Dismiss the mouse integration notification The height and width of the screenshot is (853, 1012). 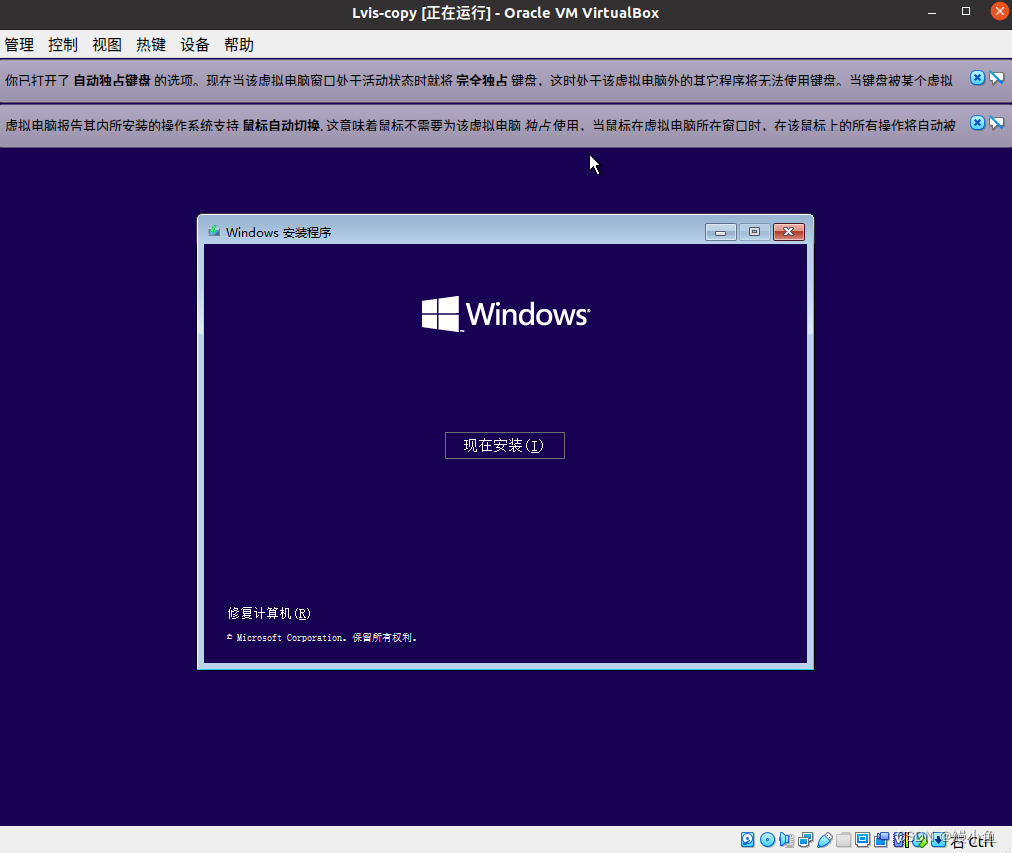977,123
